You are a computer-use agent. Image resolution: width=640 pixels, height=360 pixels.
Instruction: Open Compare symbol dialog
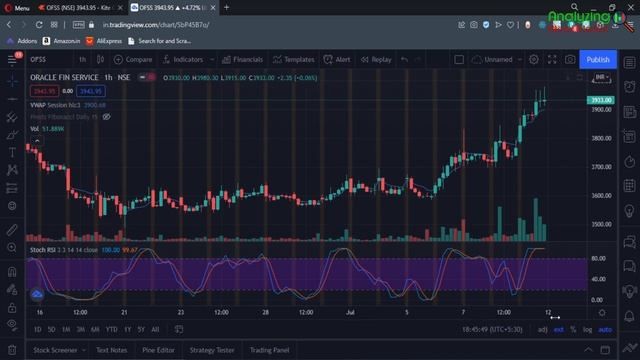[x=133, y=60]
